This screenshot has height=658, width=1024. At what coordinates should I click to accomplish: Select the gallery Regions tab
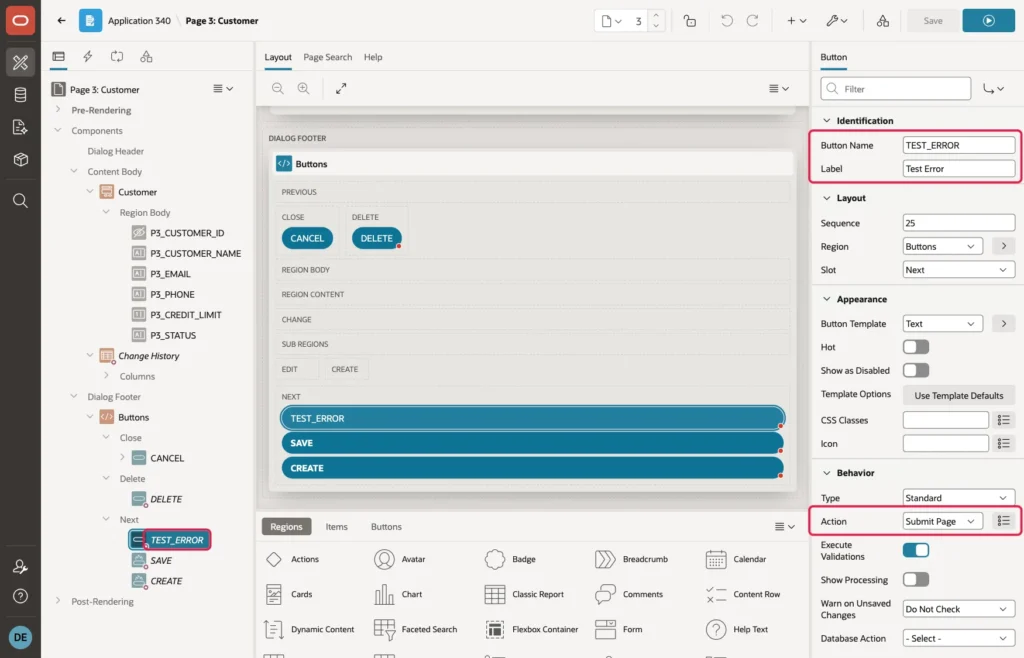coord(286,527)
